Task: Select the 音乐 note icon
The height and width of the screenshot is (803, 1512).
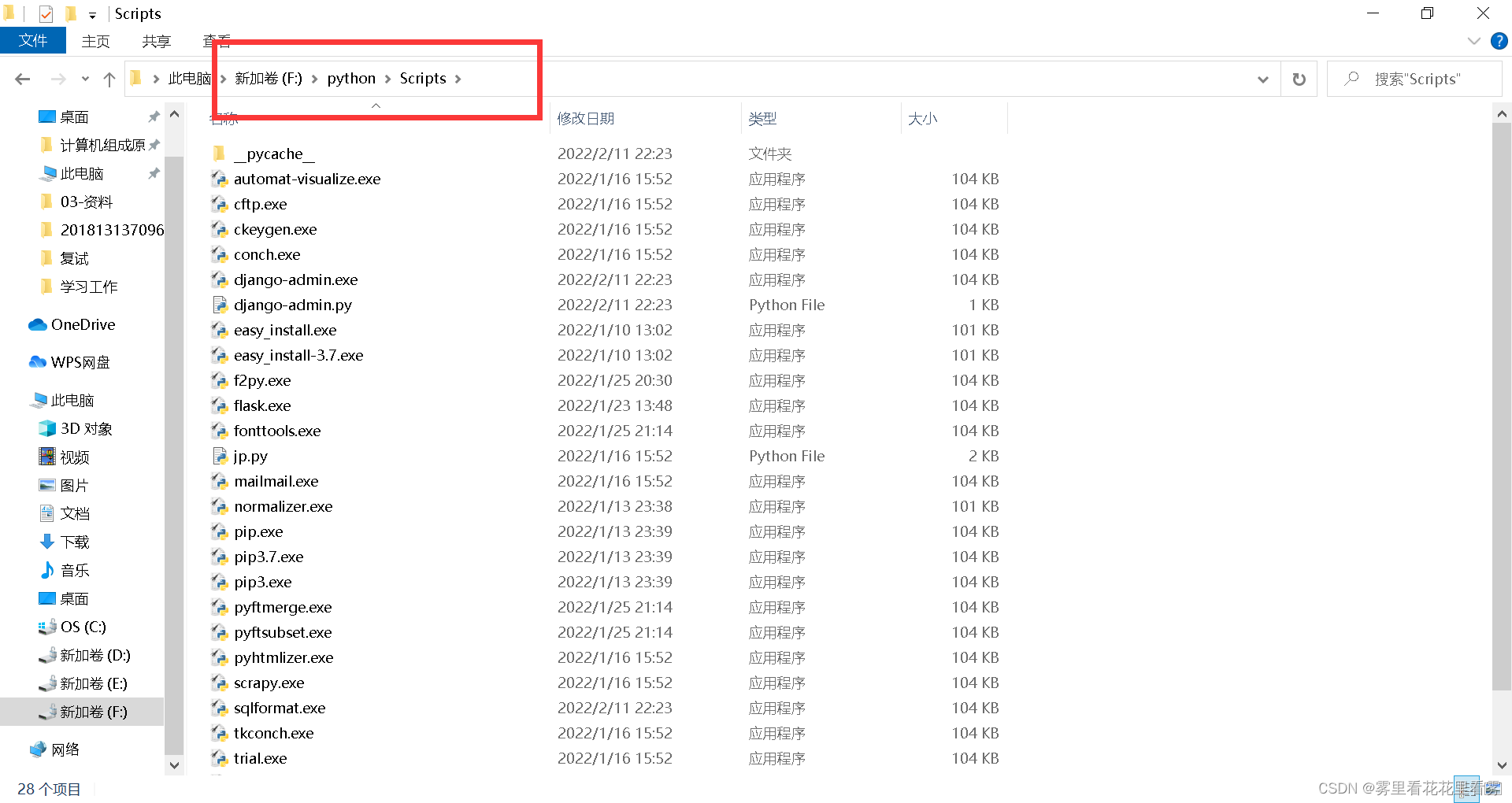Action: pos(47,570)
